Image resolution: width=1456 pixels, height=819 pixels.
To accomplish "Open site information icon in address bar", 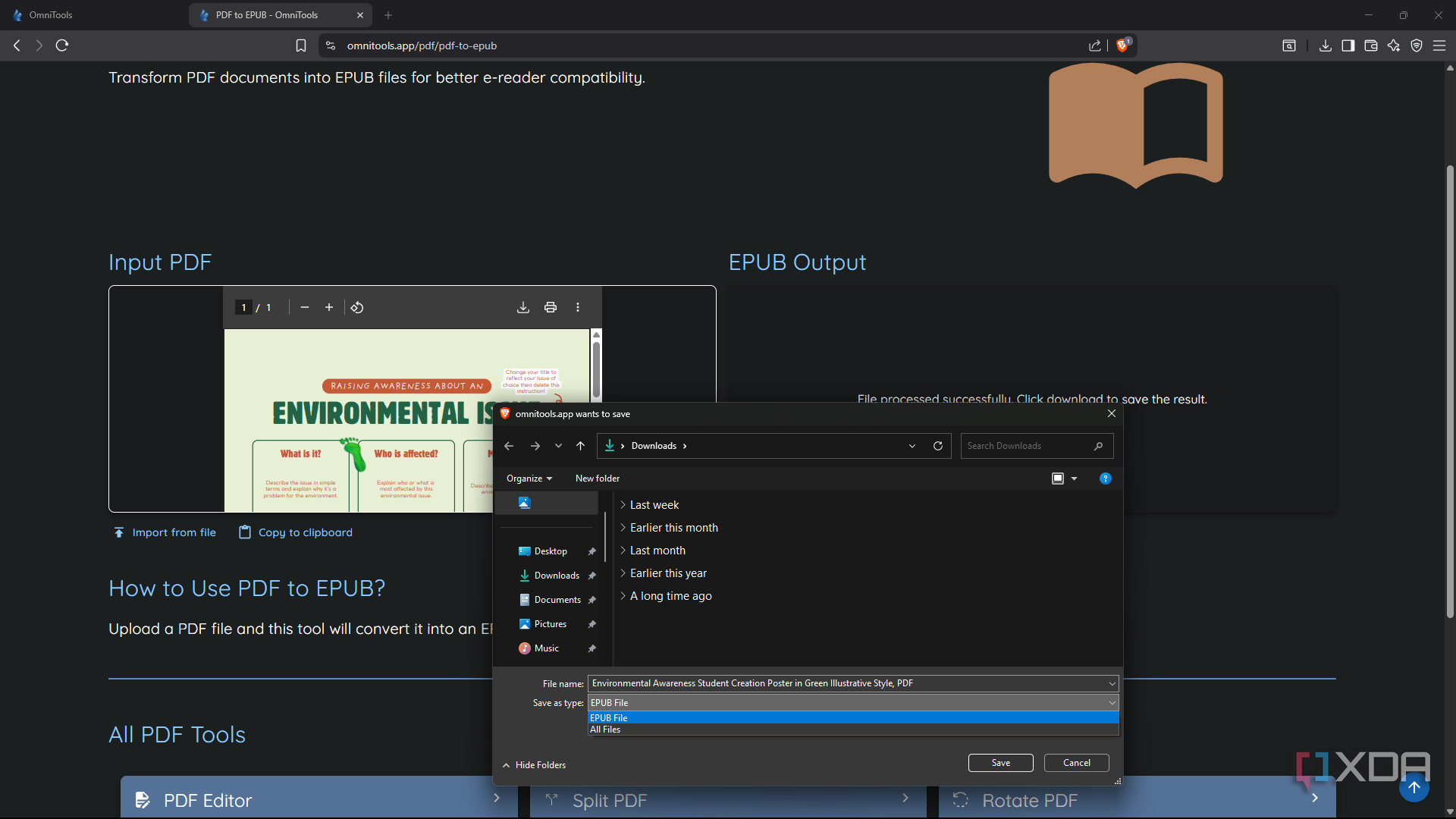I will 331,45.
